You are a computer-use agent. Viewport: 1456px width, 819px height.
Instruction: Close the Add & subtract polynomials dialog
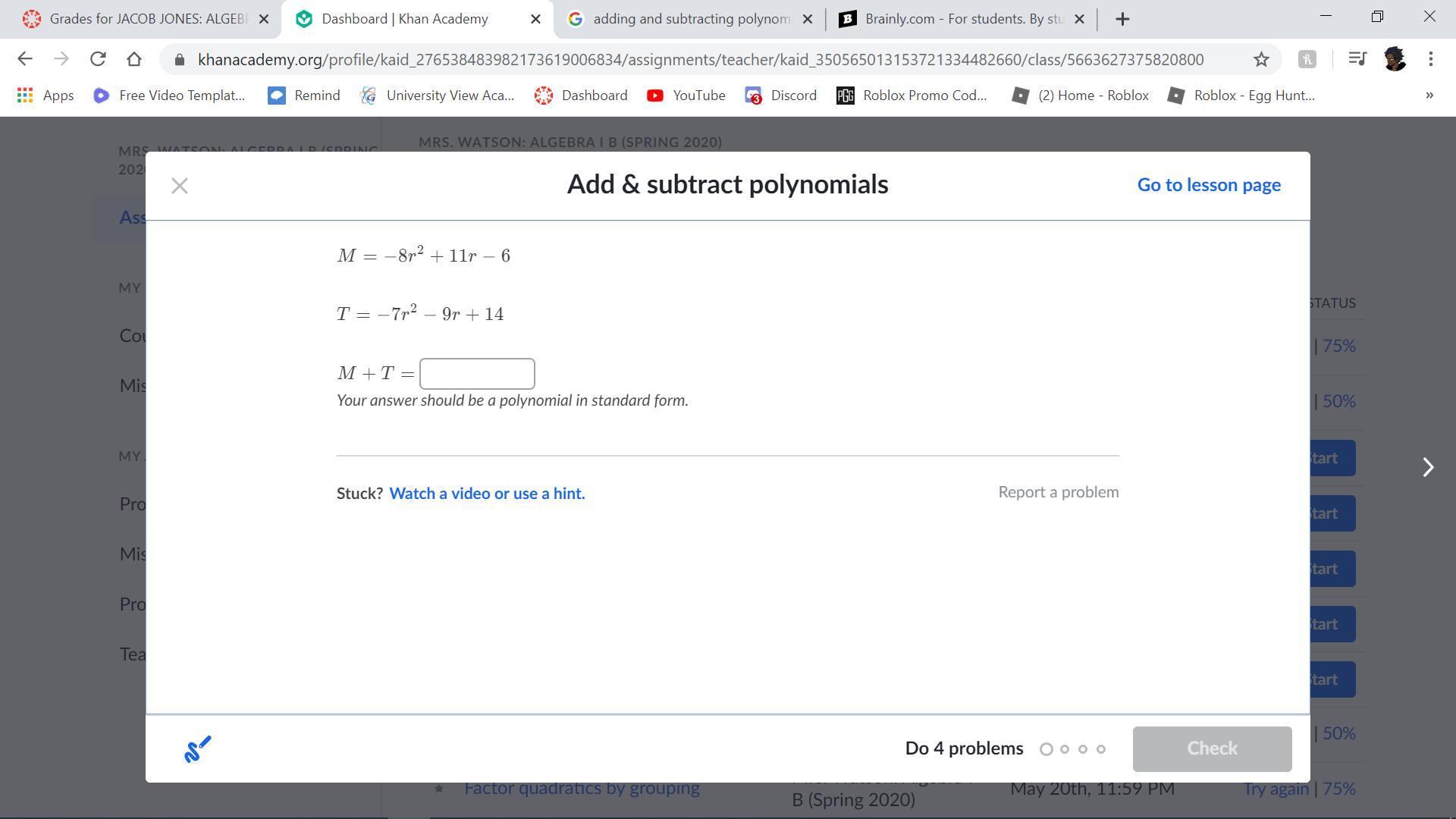(x=179, y=186)
